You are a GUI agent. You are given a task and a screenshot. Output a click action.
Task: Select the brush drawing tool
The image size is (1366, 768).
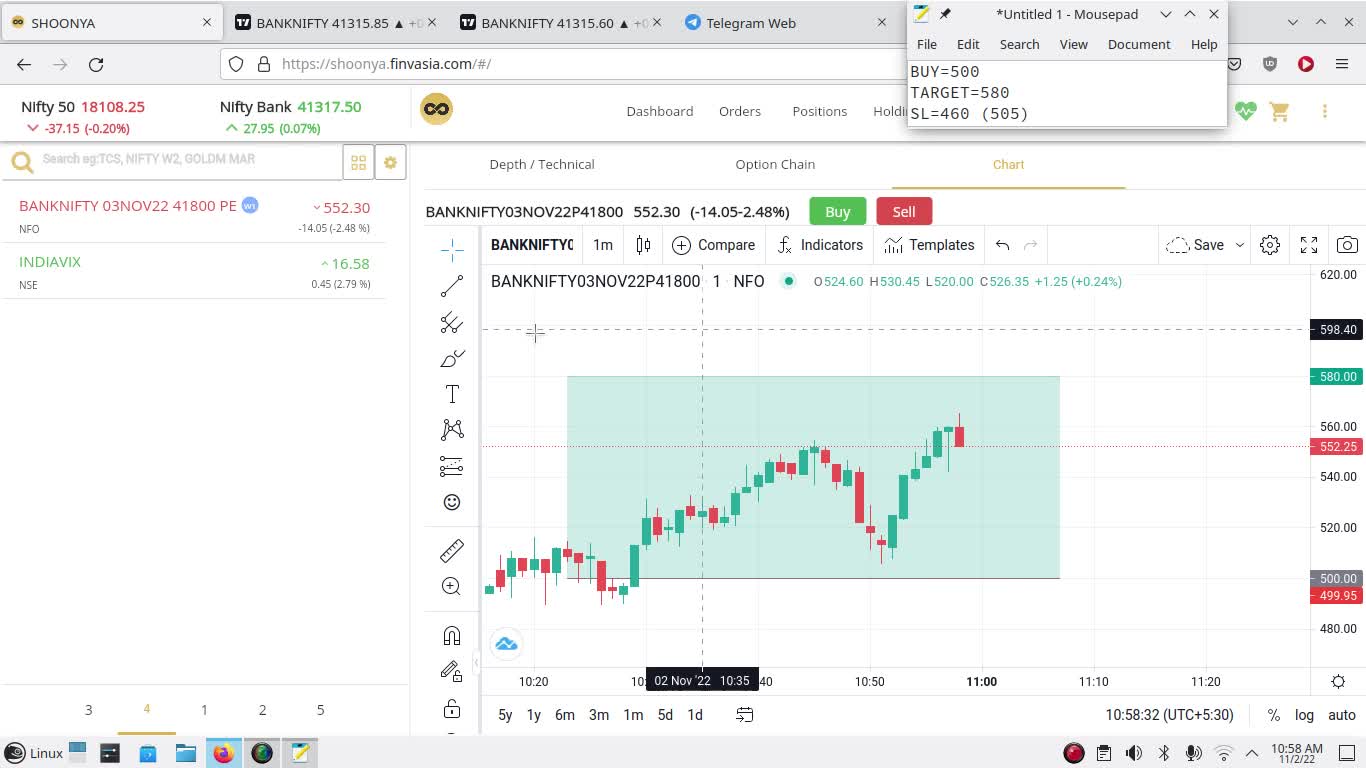tap(452, 358)
